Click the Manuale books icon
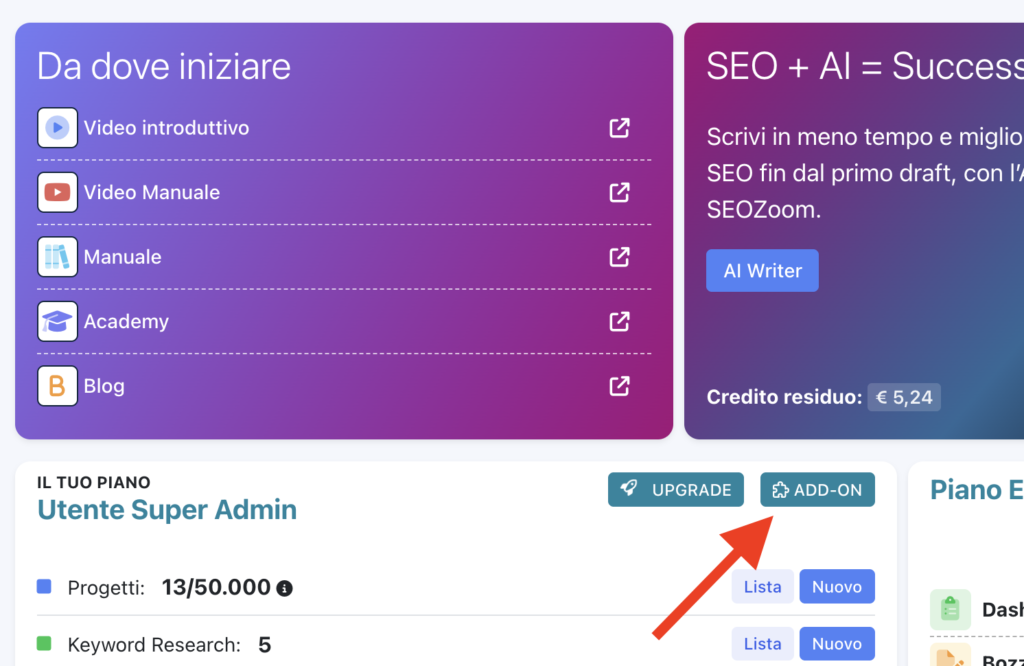Image resolution: width=1024 pixels, height=666 pixels. click(x=57, y=257)
